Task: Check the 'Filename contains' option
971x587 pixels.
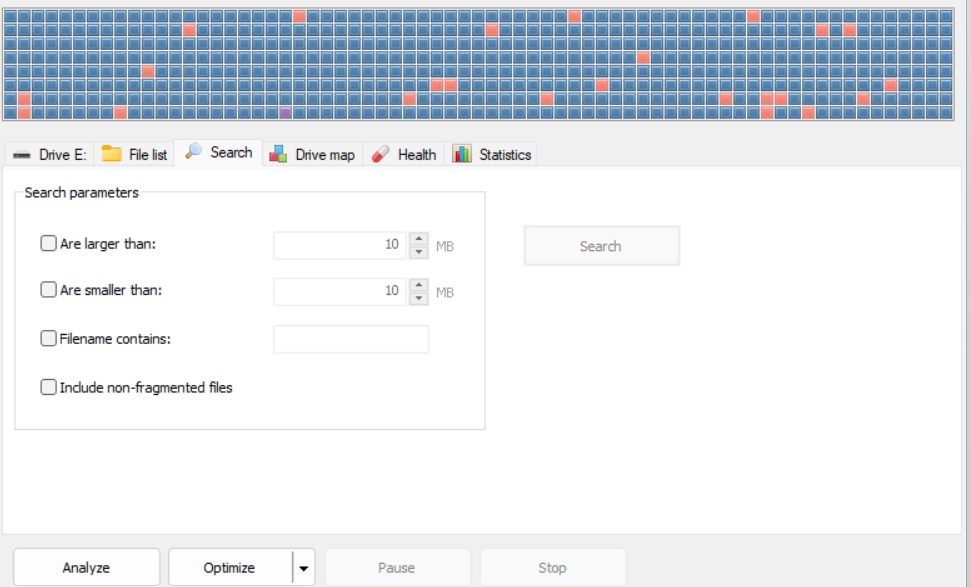Action: pos(48,338)
